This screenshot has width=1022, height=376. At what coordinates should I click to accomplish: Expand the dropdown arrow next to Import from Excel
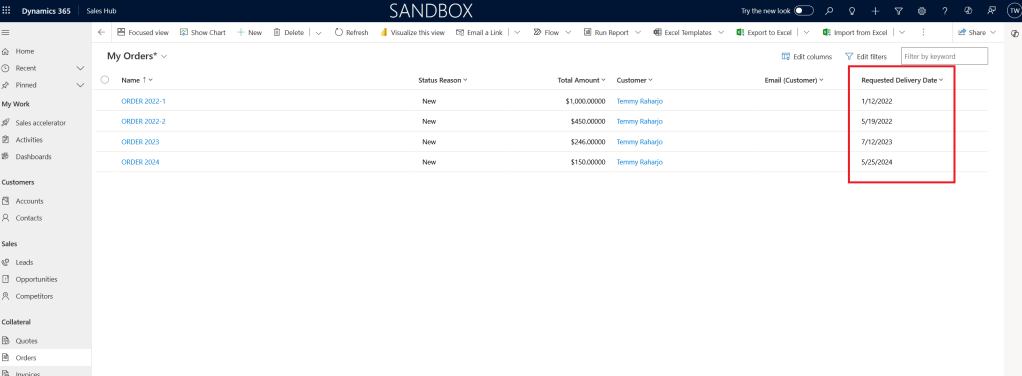click(902, 33)
